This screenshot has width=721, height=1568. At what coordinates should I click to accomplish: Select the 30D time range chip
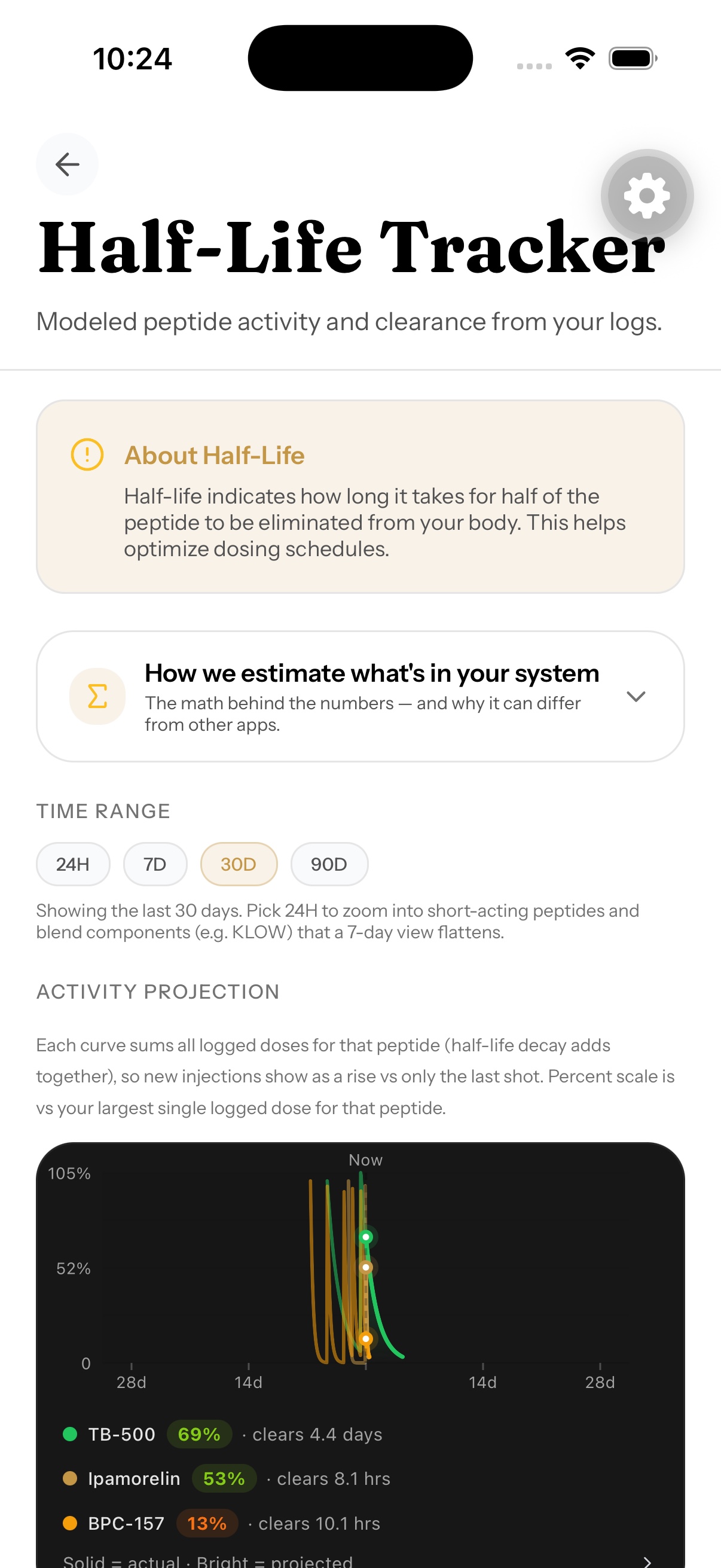point(239,864)
